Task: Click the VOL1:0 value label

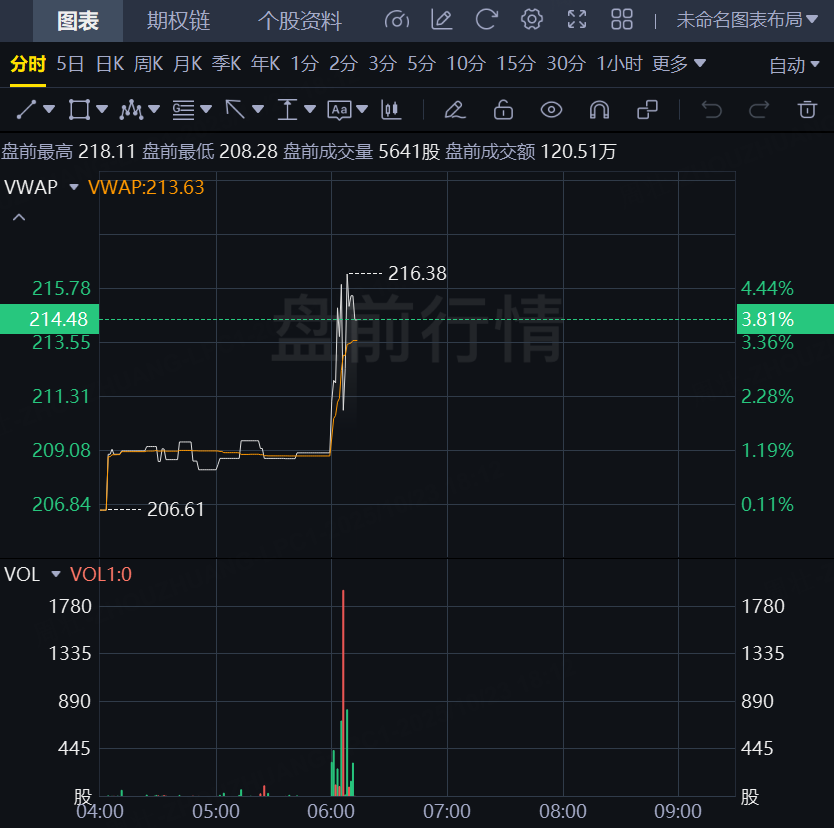Action: click(101, 574)
